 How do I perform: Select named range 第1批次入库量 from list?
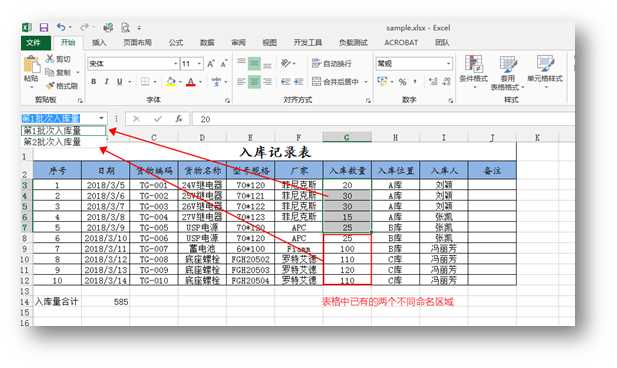63,131
